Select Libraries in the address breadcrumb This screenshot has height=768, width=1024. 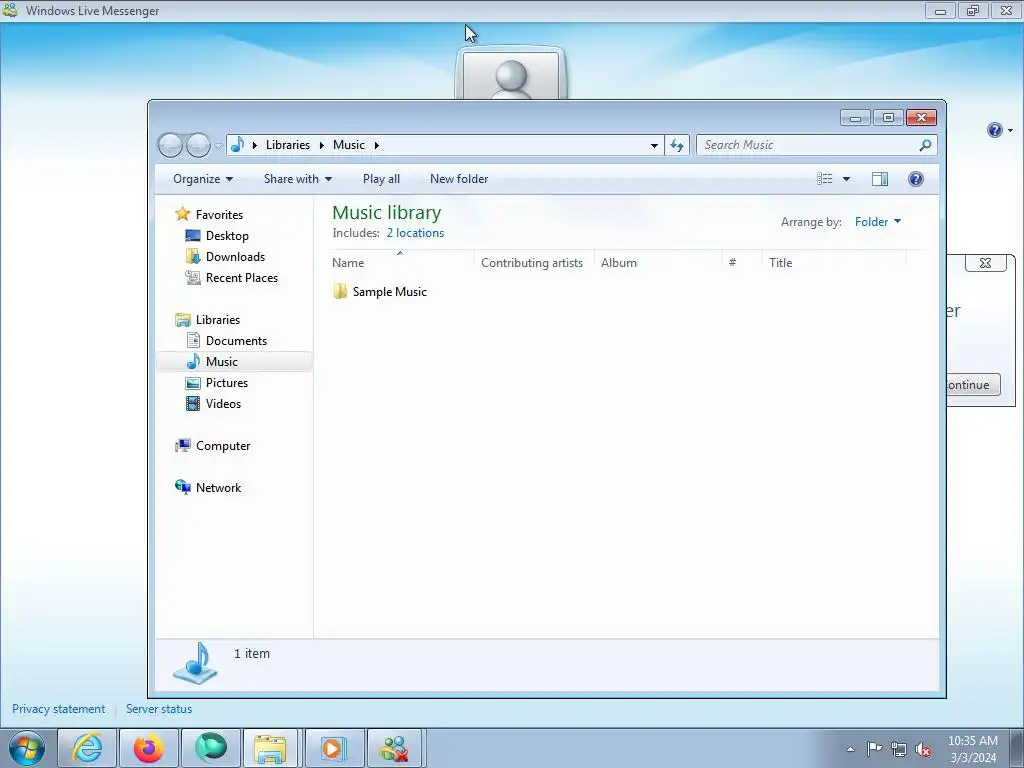click(x=287, y=145)
